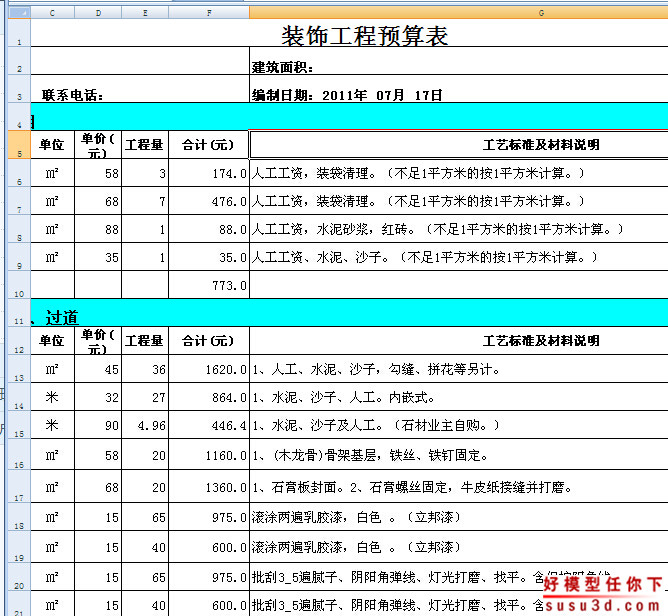Select row 20 header

tap(19, 576)
